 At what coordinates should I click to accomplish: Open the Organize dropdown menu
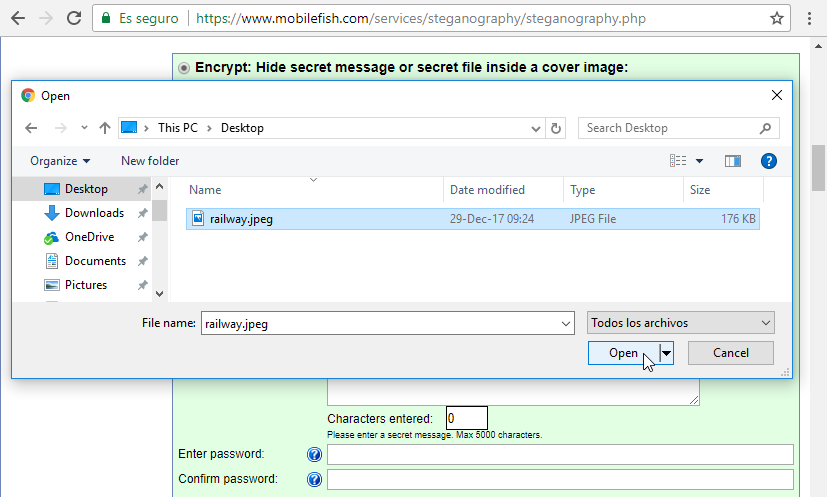point(60,161)
